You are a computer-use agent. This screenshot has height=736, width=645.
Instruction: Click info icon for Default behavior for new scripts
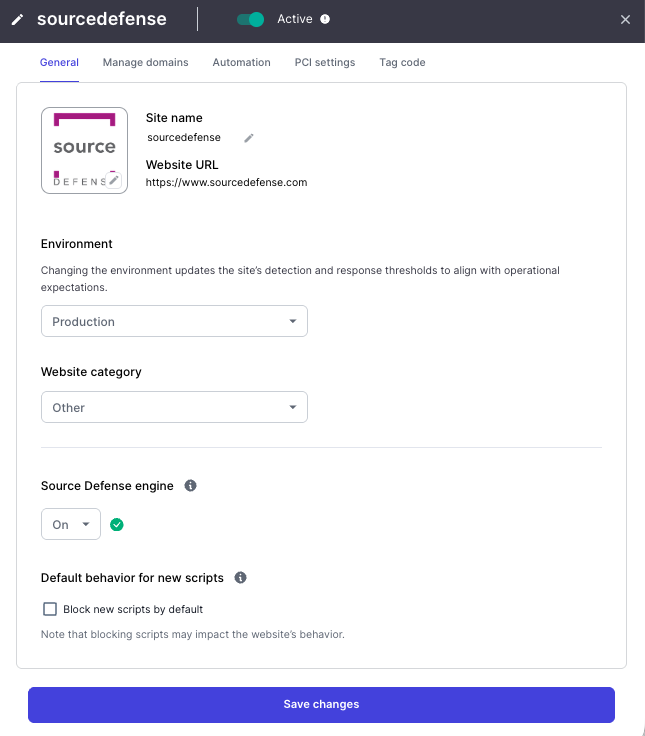pos(240,578)
